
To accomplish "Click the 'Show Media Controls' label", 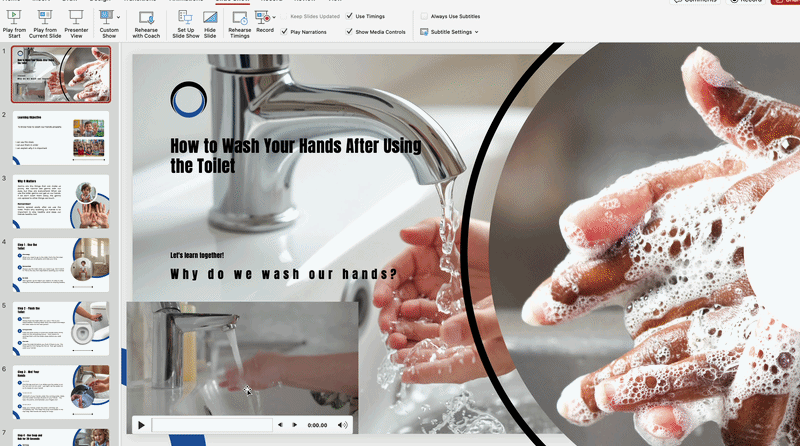I will point(381,32).
